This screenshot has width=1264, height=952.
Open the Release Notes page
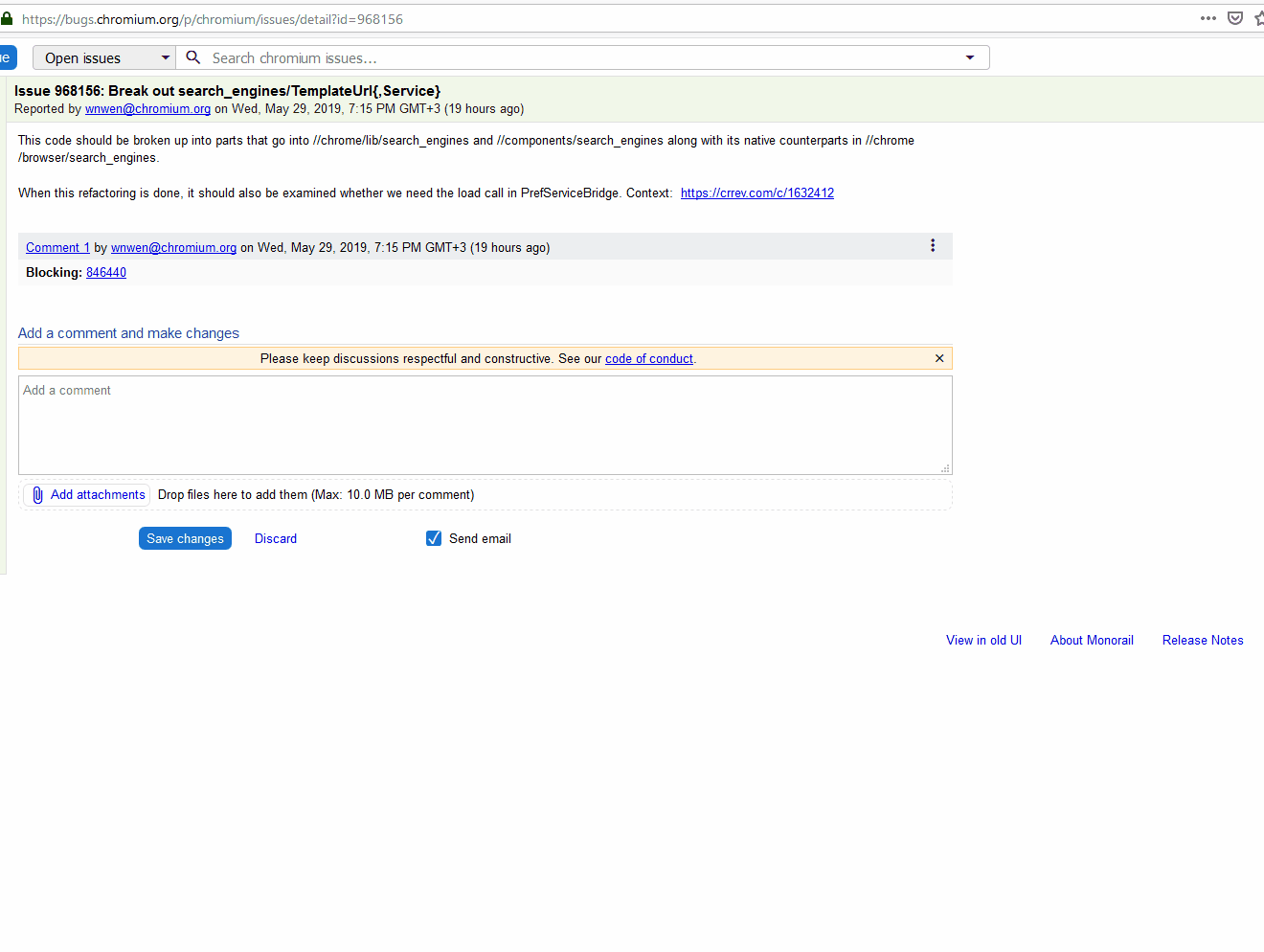1203,640
